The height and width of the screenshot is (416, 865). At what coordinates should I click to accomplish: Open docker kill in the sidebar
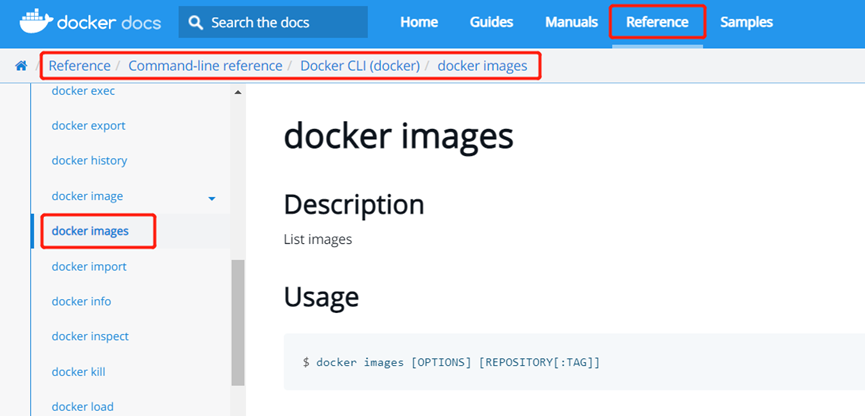point(78,372)
